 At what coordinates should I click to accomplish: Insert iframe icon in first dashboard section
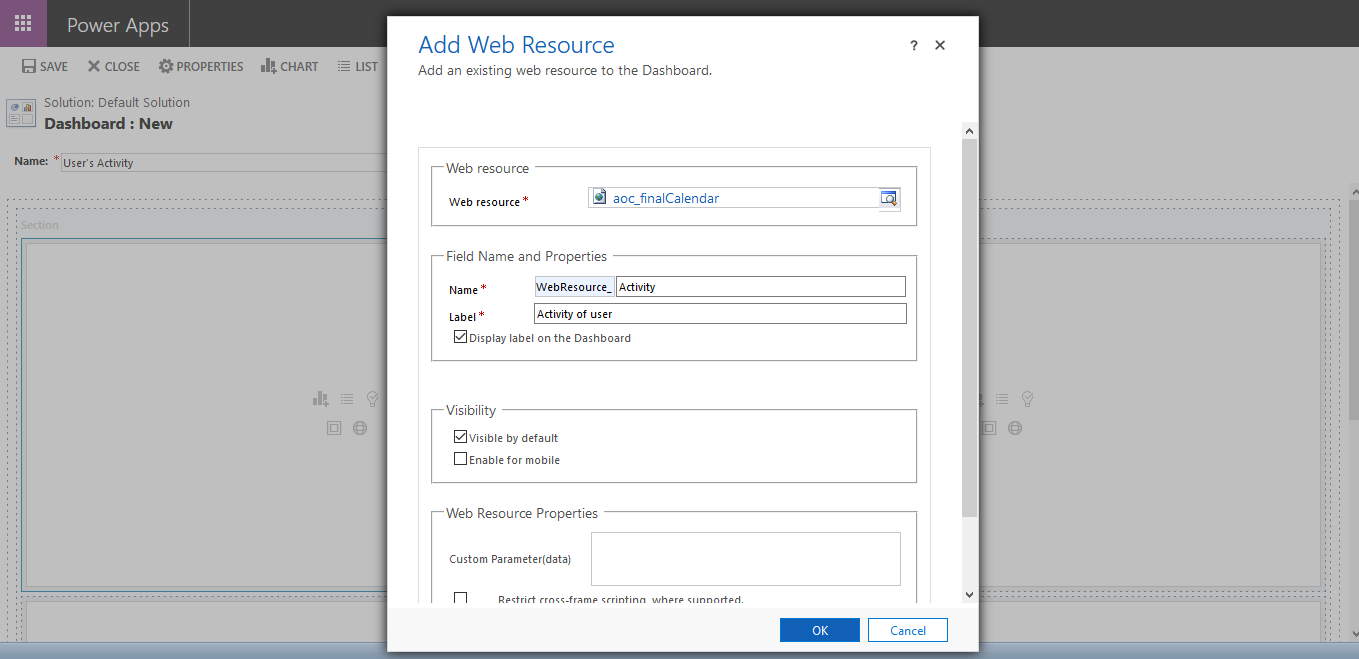pos(334,428)
